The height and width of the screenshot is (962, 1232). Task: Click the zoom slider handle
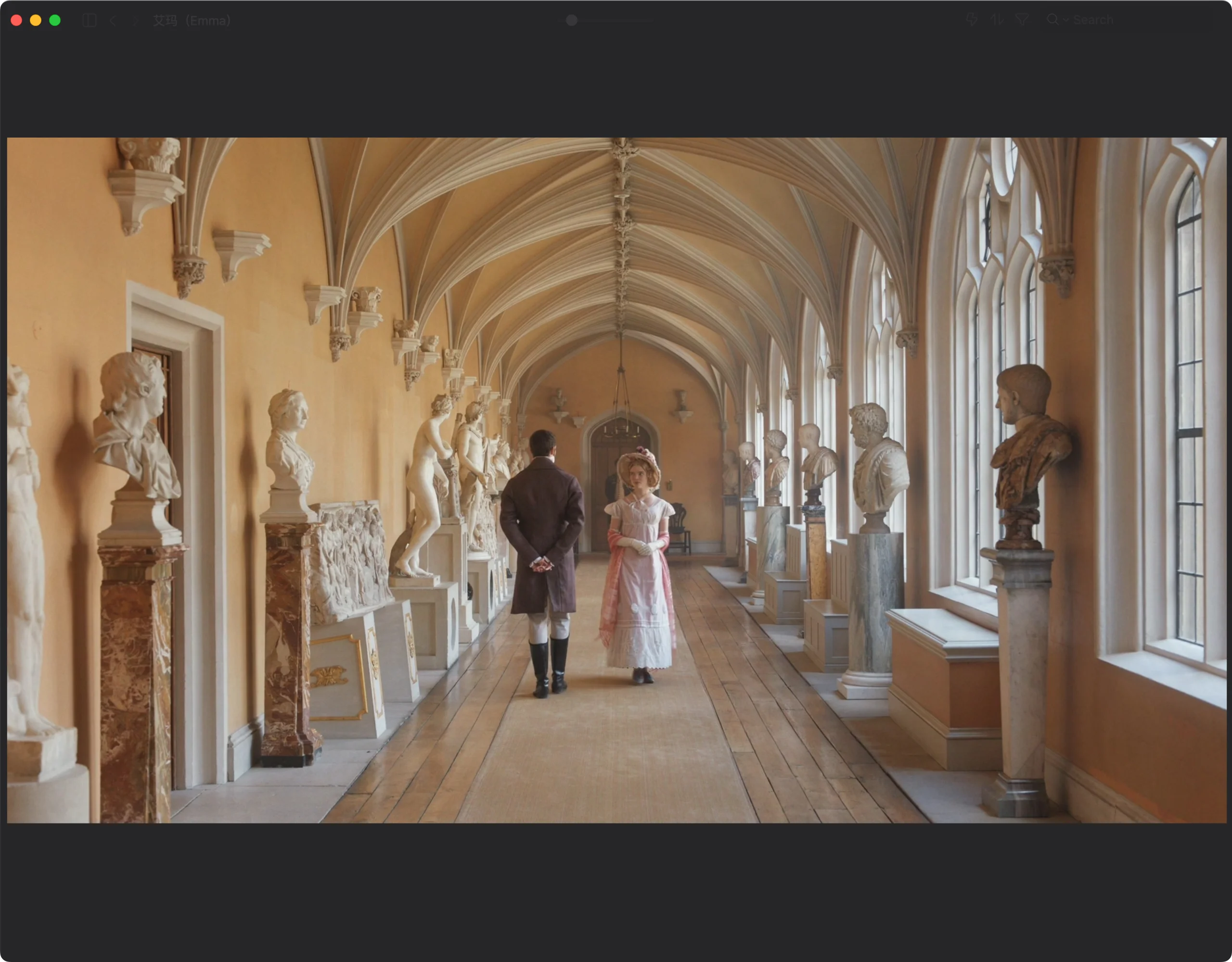(x=571, y=21)
